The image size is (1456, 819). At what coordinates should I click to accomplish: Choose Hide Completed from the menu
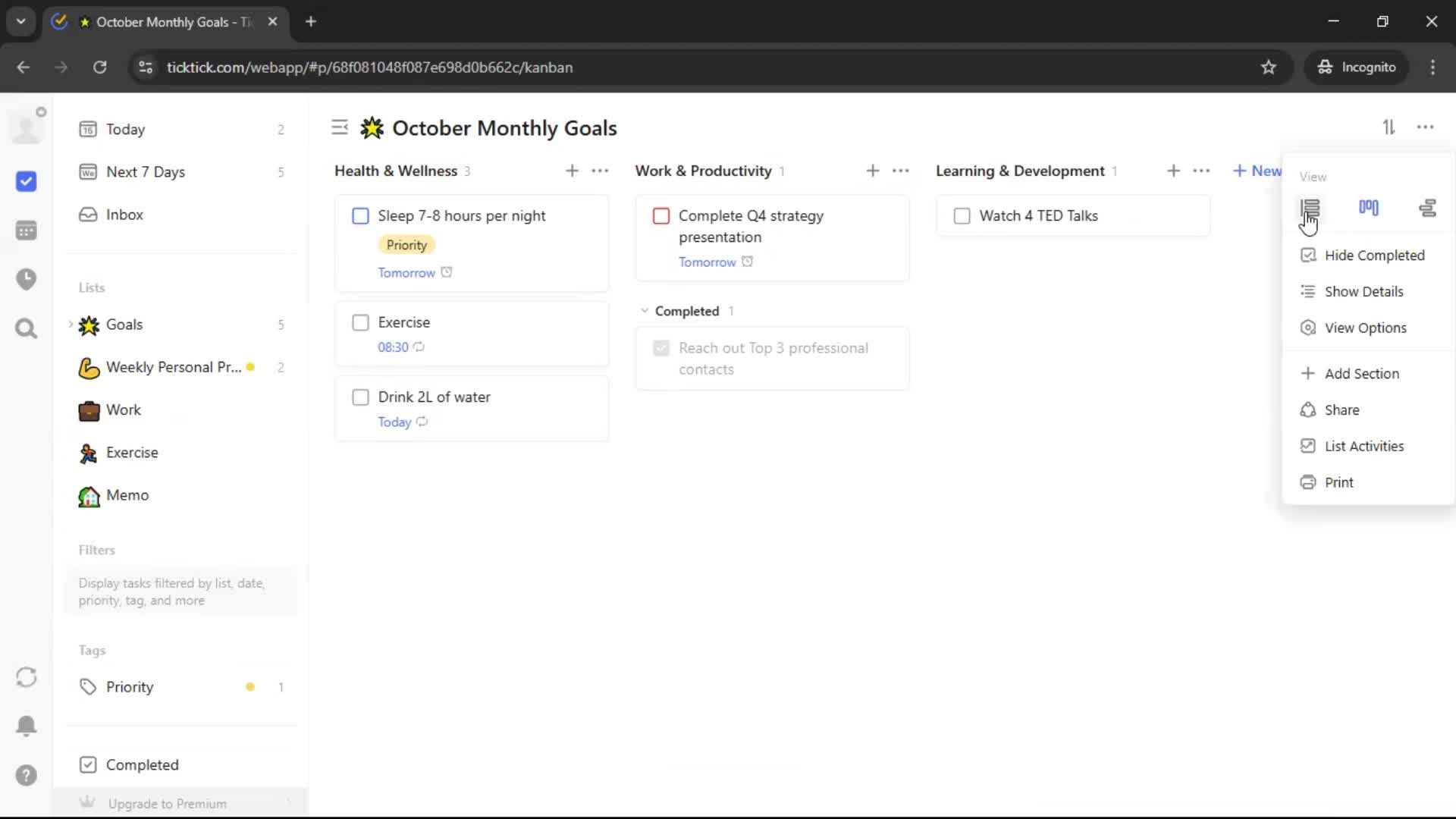point(1373,256)
